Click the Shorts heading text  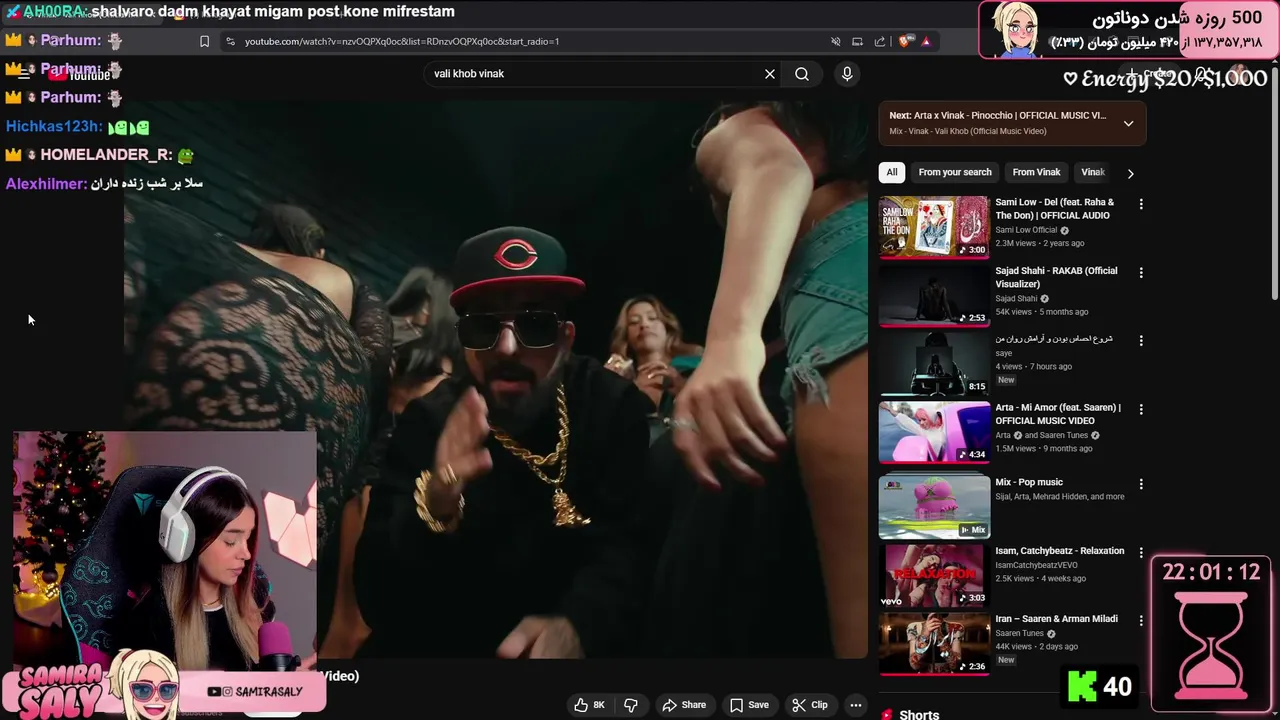coord(919,714)
